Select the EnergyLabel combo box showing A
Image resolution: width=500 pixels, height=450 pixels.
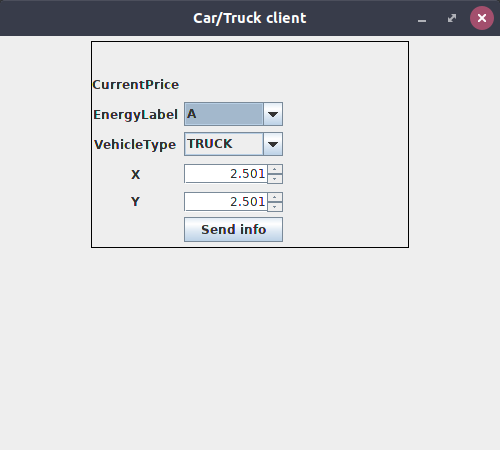pos(233,114)
